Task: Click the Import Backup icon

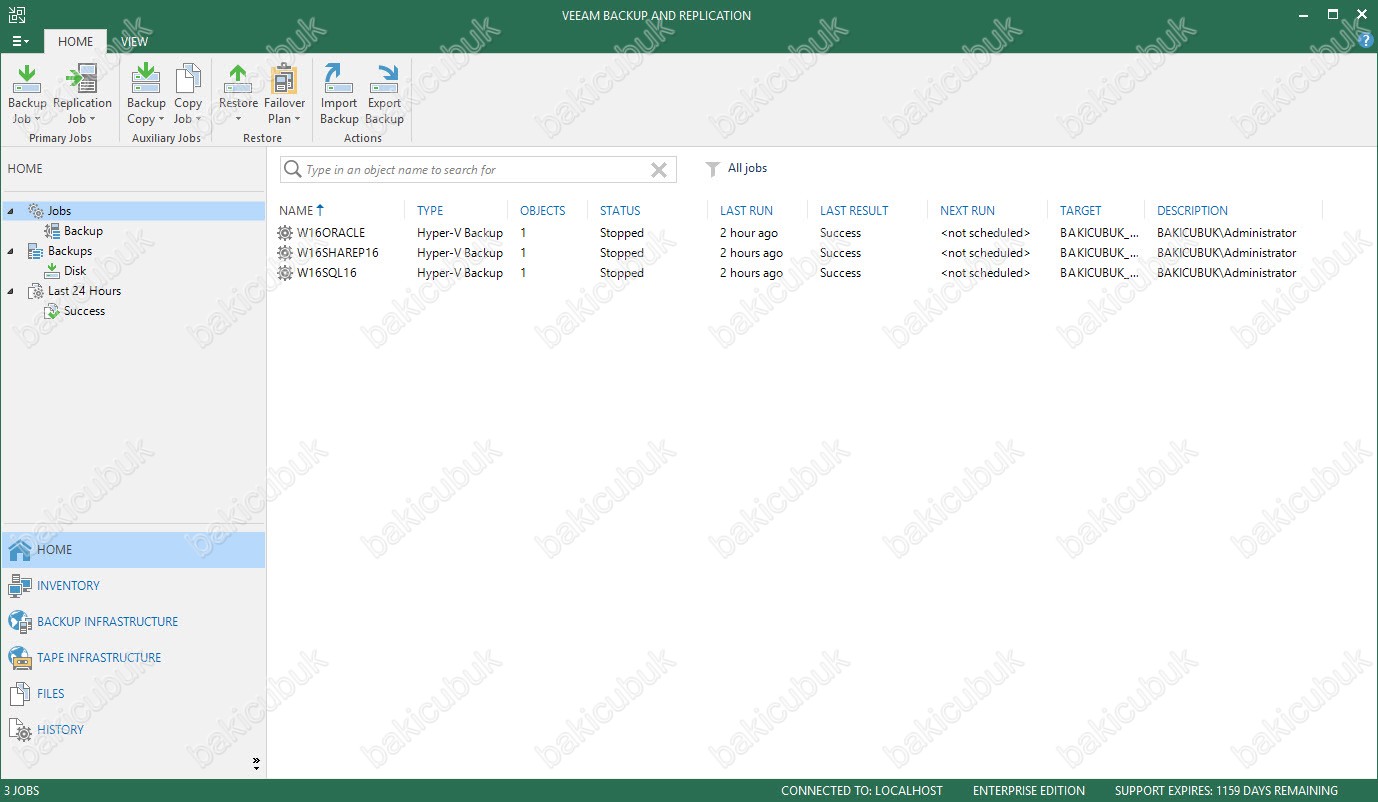Action: click(x=339, y=94)
